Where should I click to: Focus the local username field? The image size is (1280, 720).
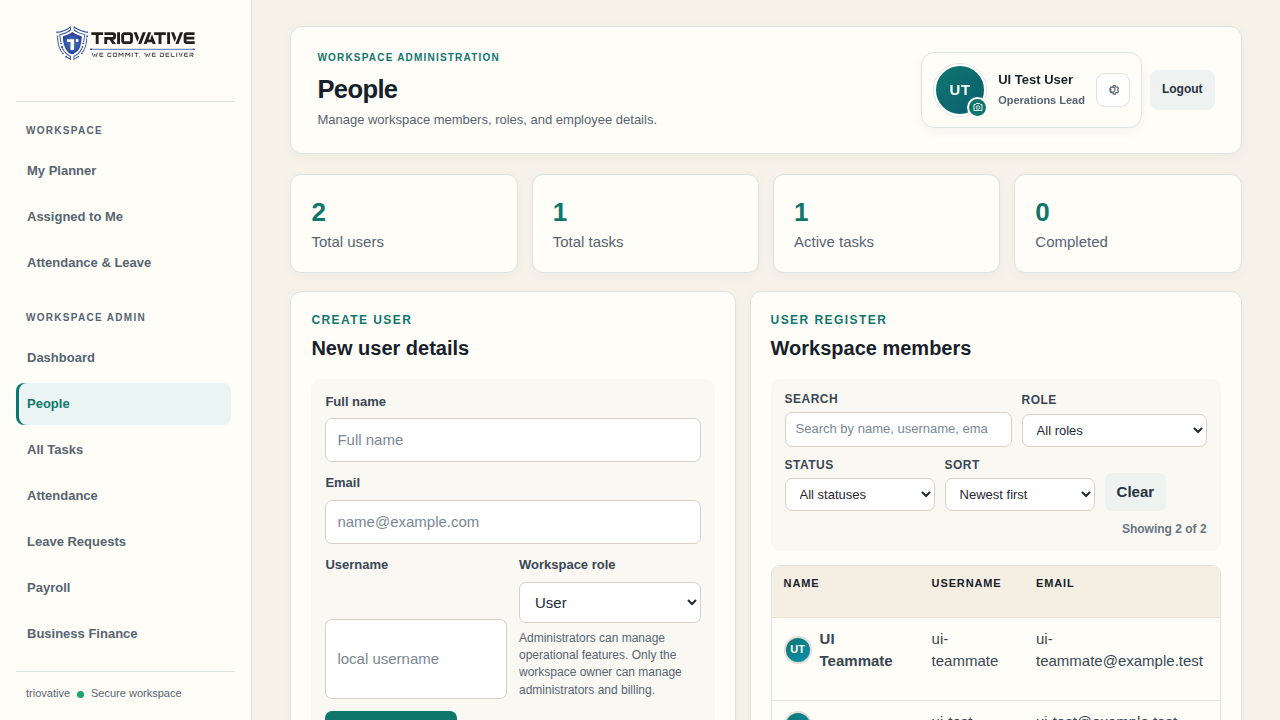coord(416,659)
